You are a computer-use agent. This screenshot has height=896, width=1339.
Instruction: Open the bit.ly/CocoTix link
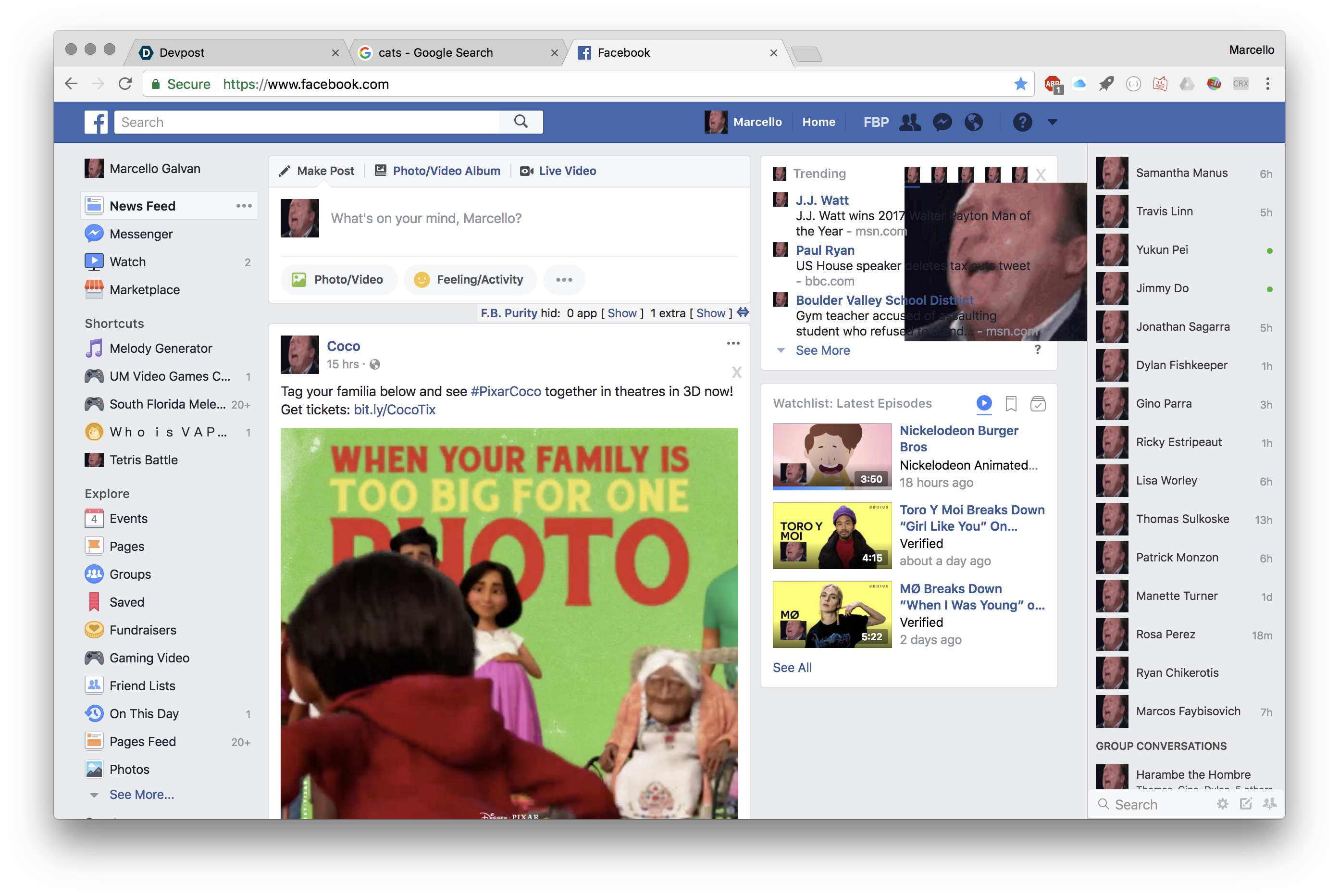[x=394, y=410]
